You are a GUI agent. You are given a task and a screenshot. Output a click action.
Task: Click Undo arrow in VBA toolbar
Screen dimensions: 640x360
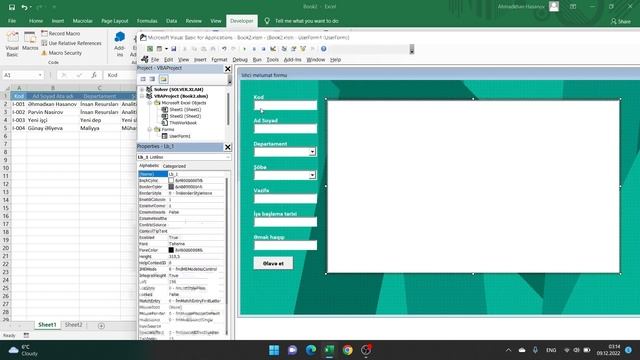click(224, 49)
